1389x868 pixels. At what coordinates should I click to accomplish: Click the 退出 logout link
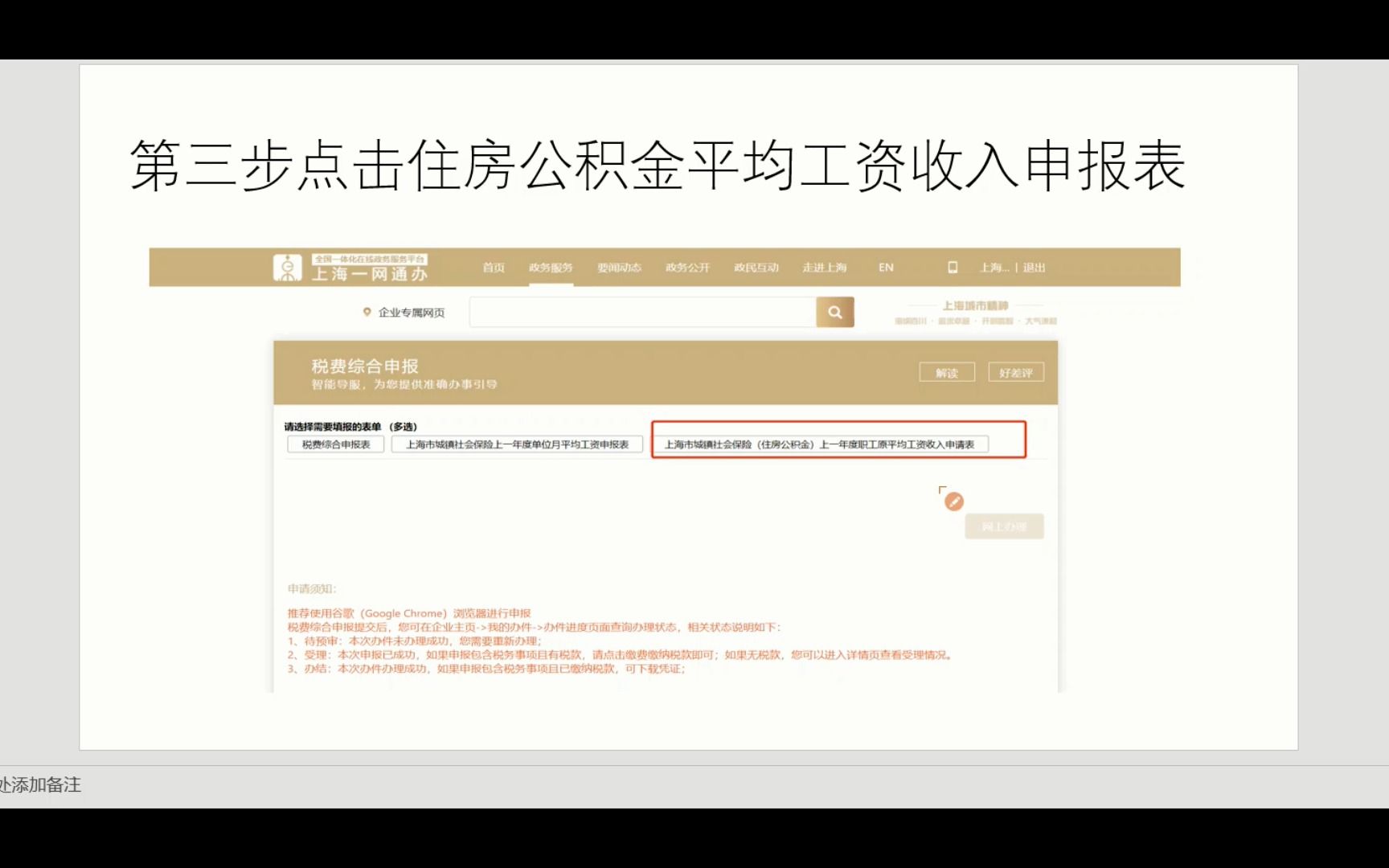[1034, 268]
